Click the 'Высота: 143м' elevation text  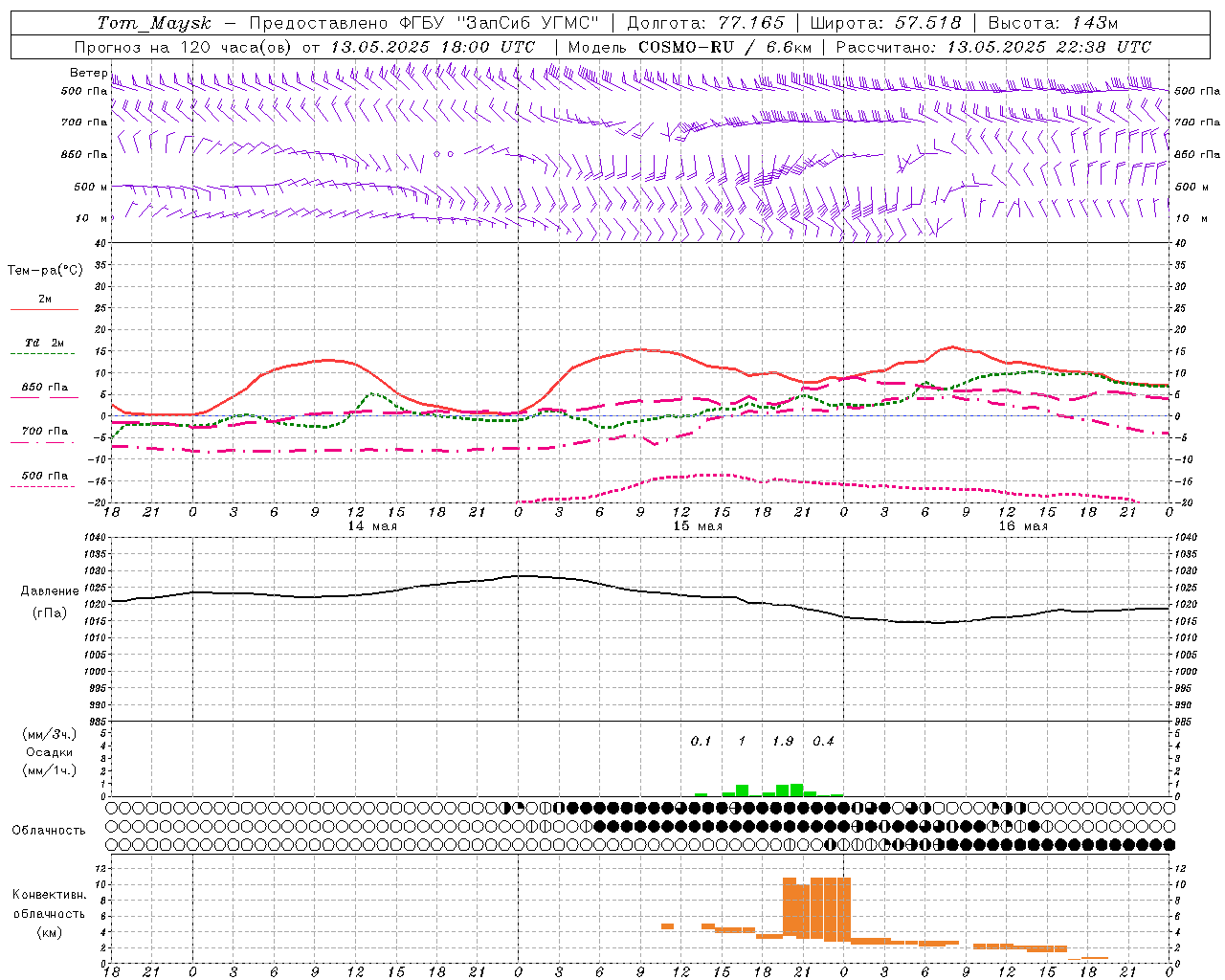pos(1053,23)
